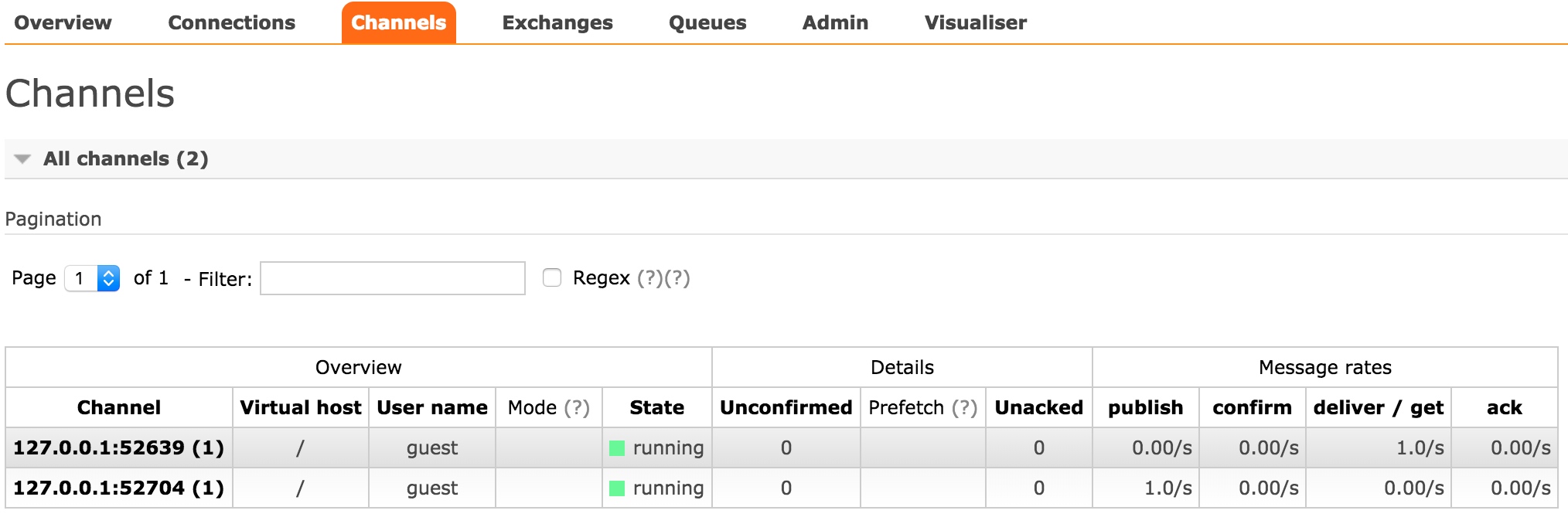
Task: Click the 1.0/s deliver rate for channel 52639
Action: (1420, 448)
